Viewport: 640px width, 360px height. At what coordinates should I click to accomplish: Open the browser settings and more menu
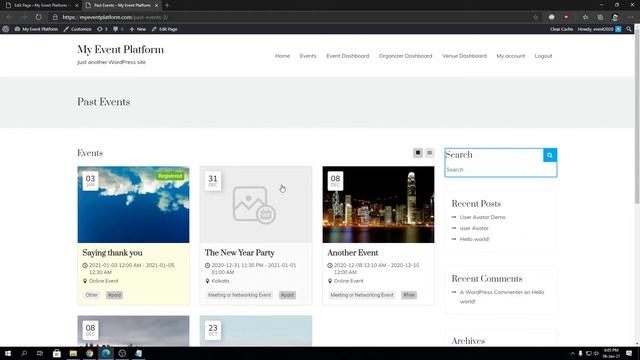pos(630,17)
